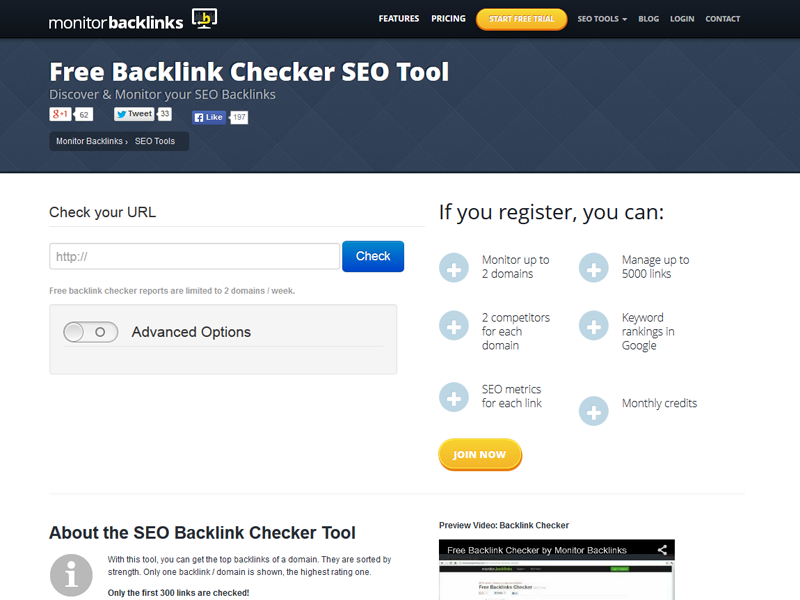Image resolution: width=800 pixels, height=600 pixels.
Task: Click the blue Check button
Action: [373, 256]
